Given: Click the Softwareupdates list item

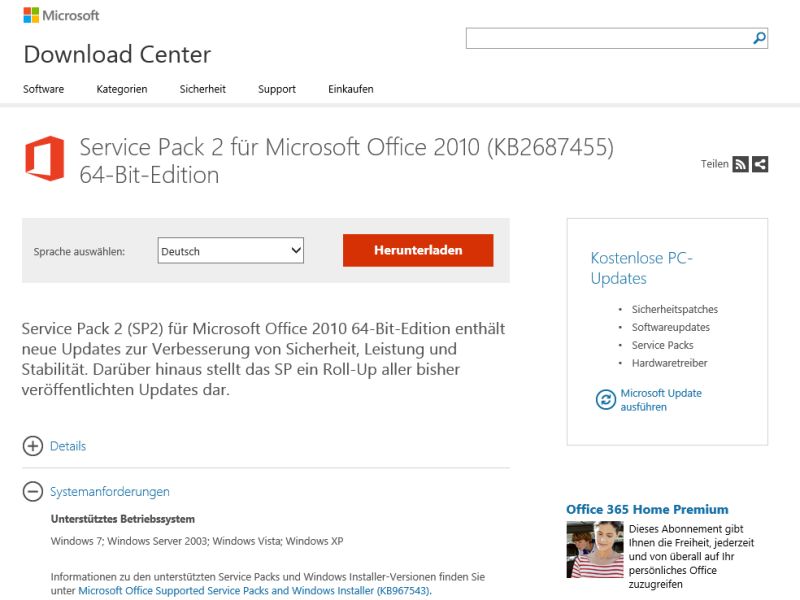Looking at the screenshot, I should click(x=670, y=327).
